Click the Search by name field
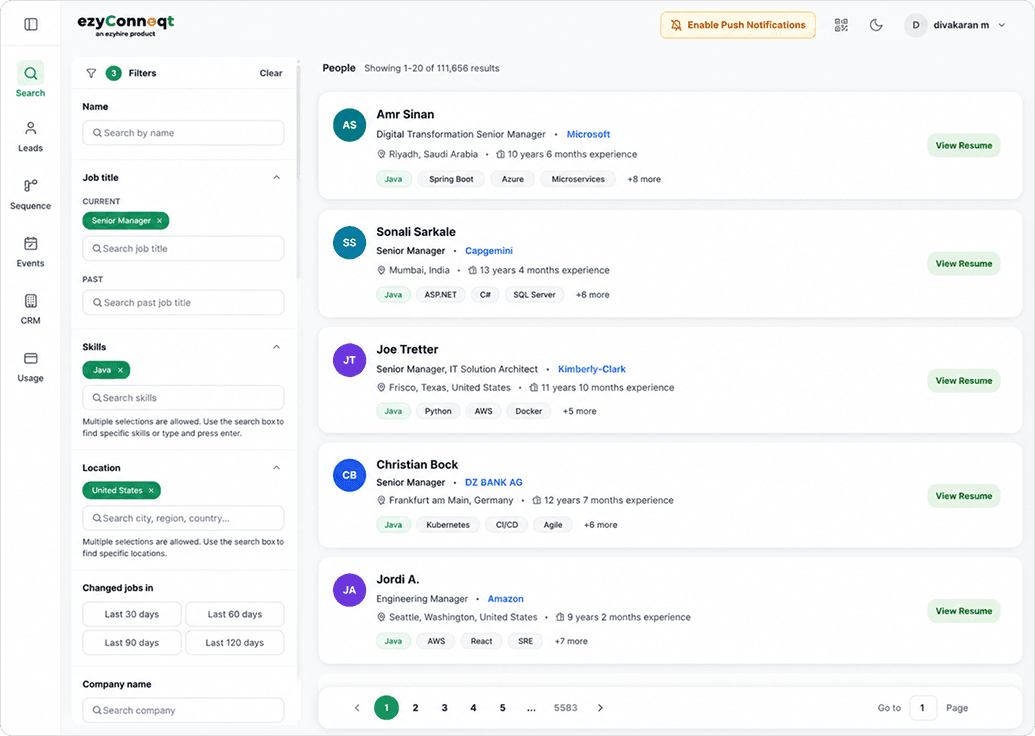1035x736 pixels. point(184,133)
